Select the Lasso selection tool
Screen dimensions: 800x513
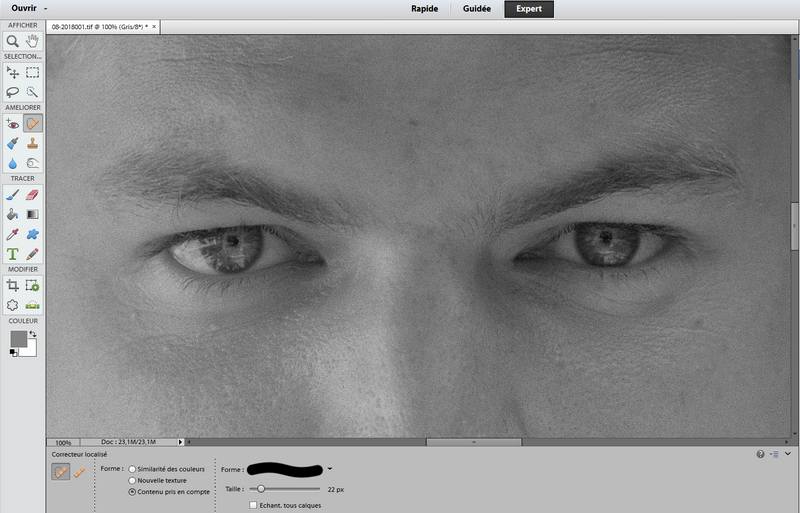13,91
